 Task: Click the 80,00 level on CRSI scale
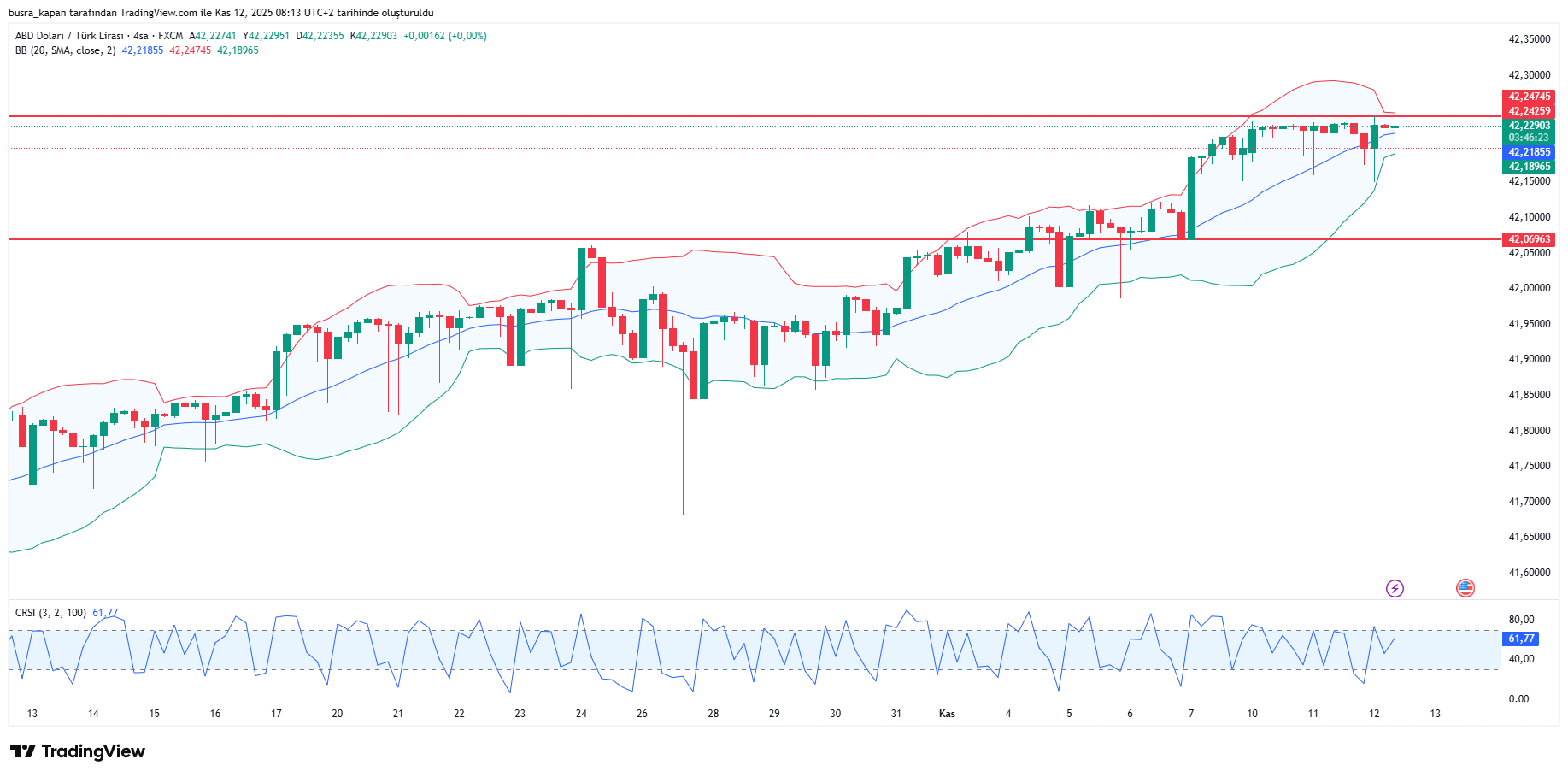(1521, 620)
